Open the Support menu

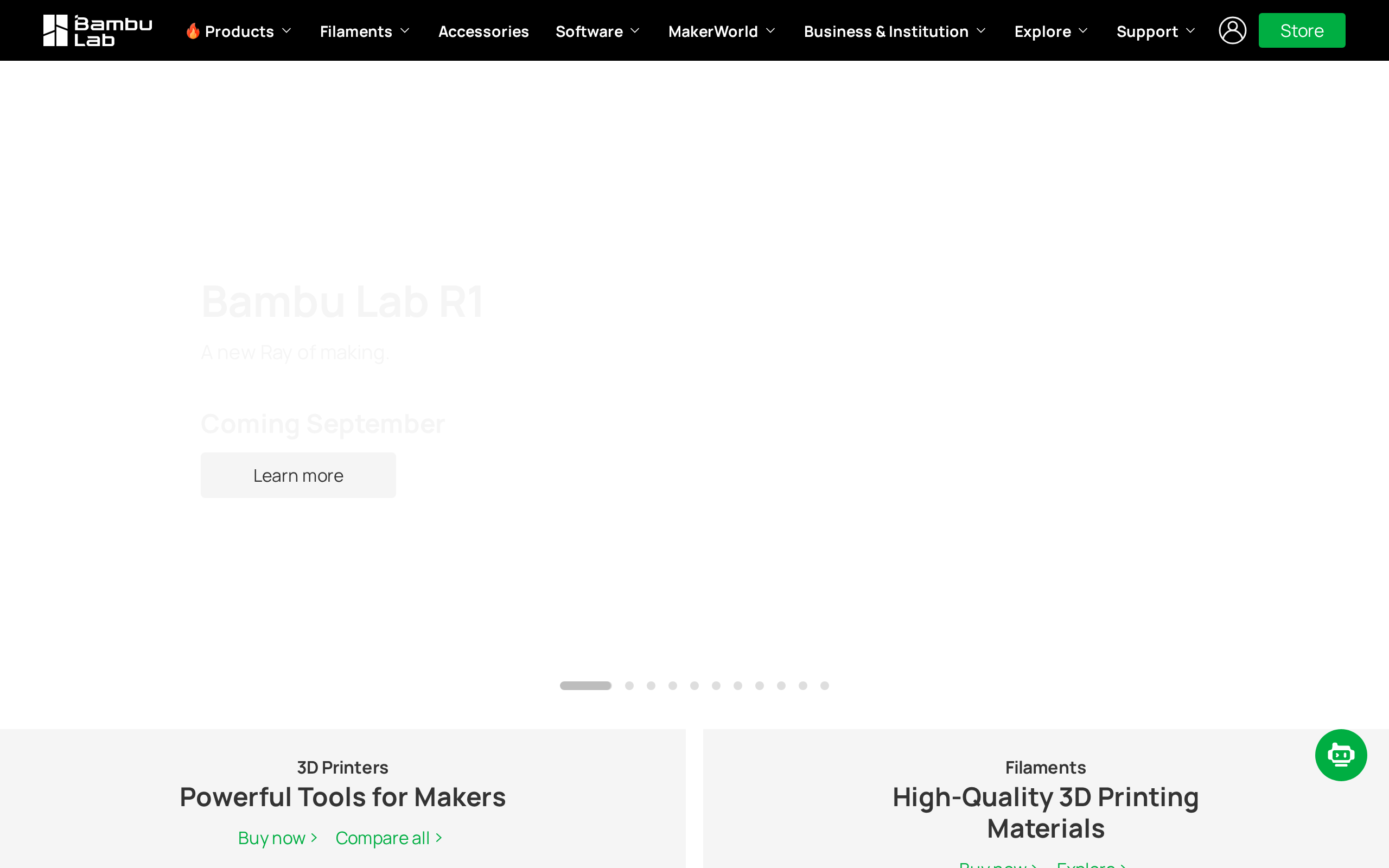(x=1147, y=31)
